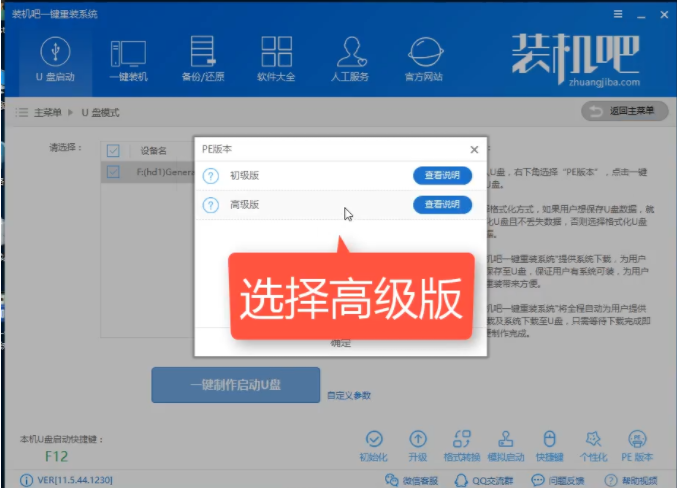Screen dimensions: 677x488
Task: Click the 升级 upgrade icon
Action: (x=418, y=439)
